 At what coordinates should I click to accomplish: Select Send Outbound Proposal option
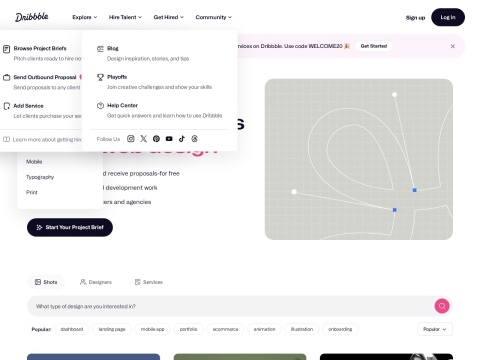click(42, 82)
